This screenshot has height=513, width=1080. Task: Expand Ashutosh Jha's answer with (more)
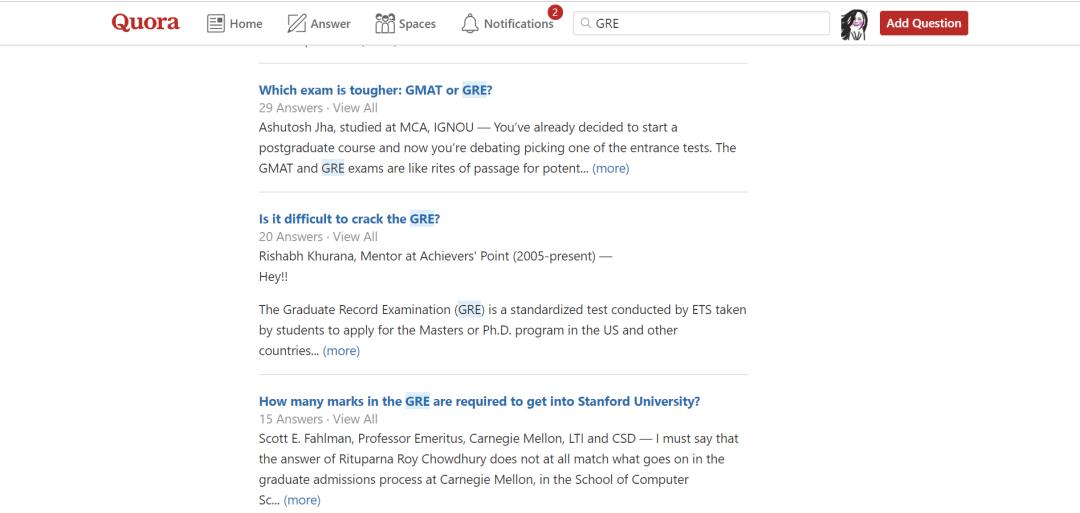click(610, 168)
